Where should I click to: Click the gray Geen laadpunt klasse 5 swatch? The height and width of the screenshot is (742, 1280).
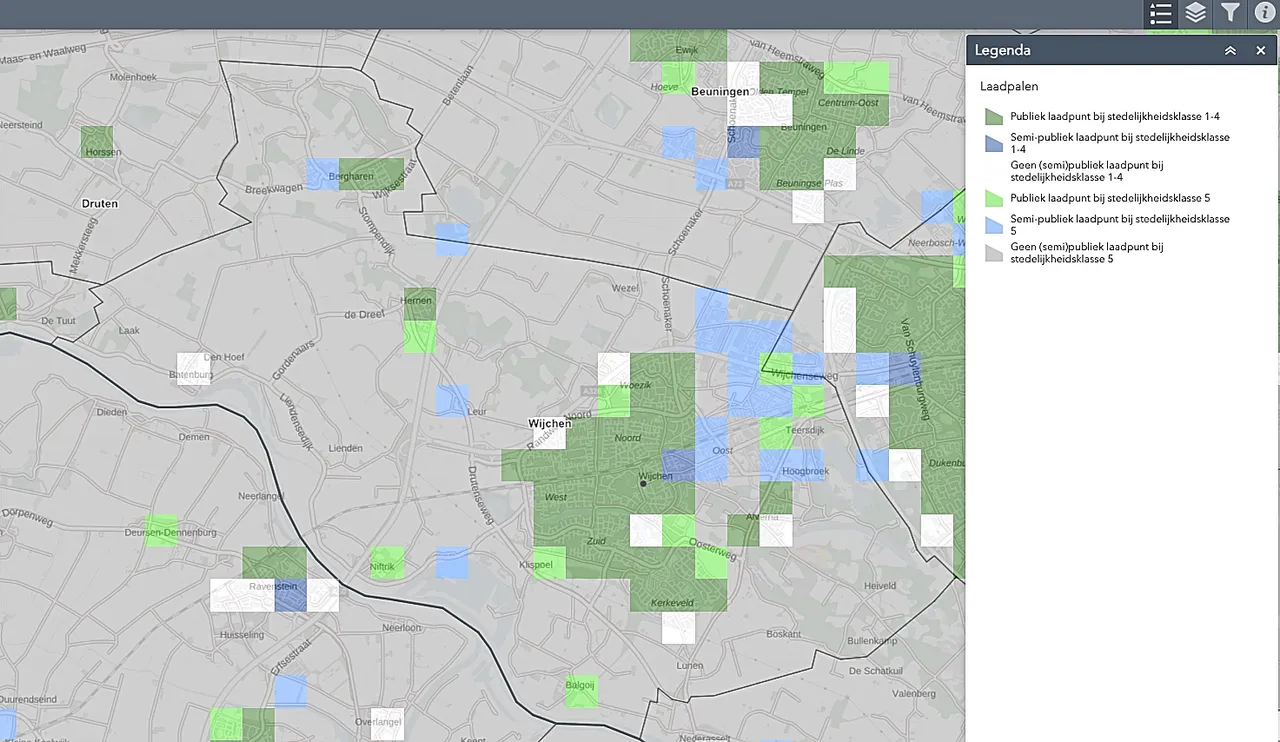[993, 253]
